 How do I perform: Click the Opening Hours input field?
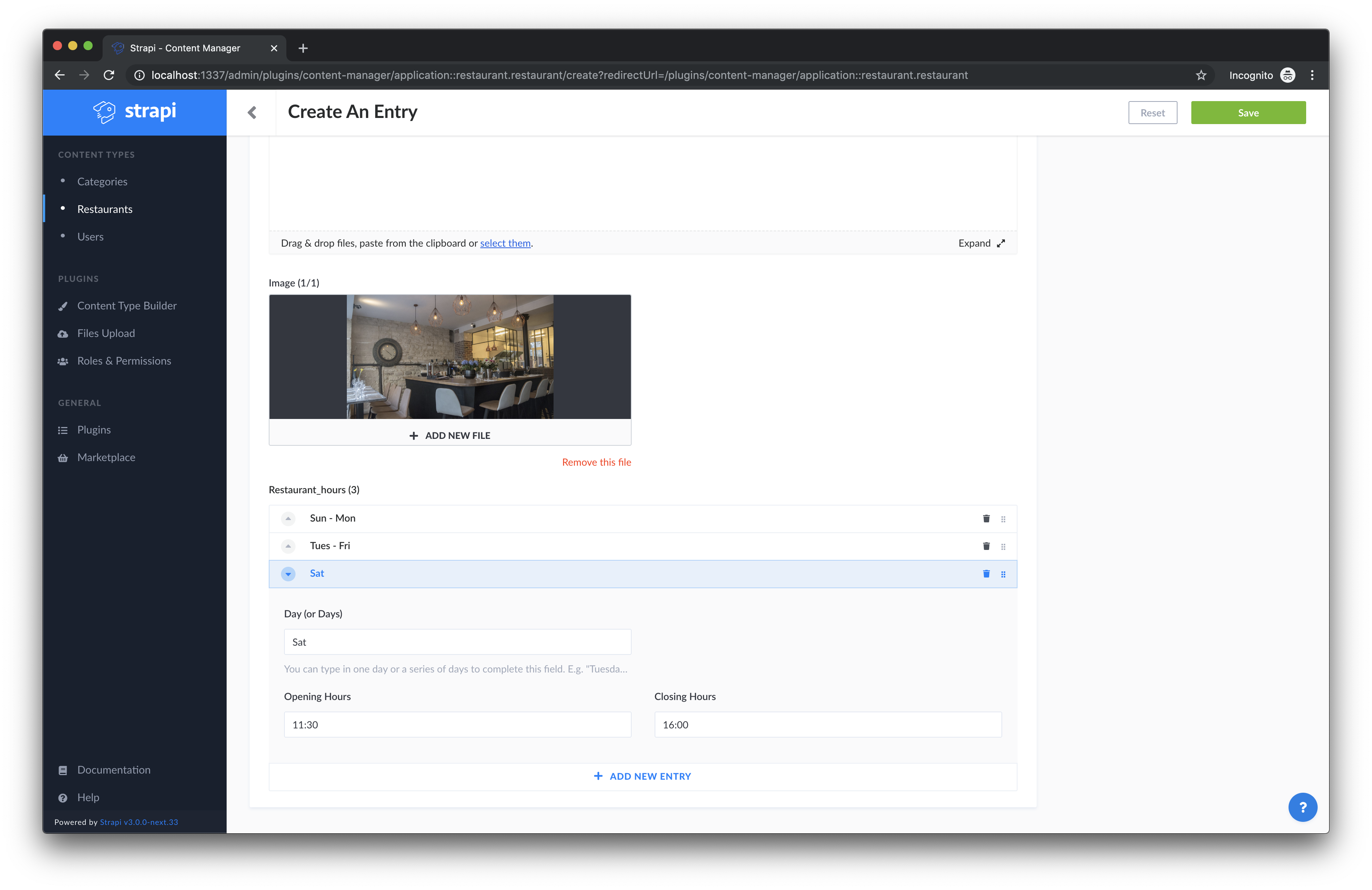point(457,725)
